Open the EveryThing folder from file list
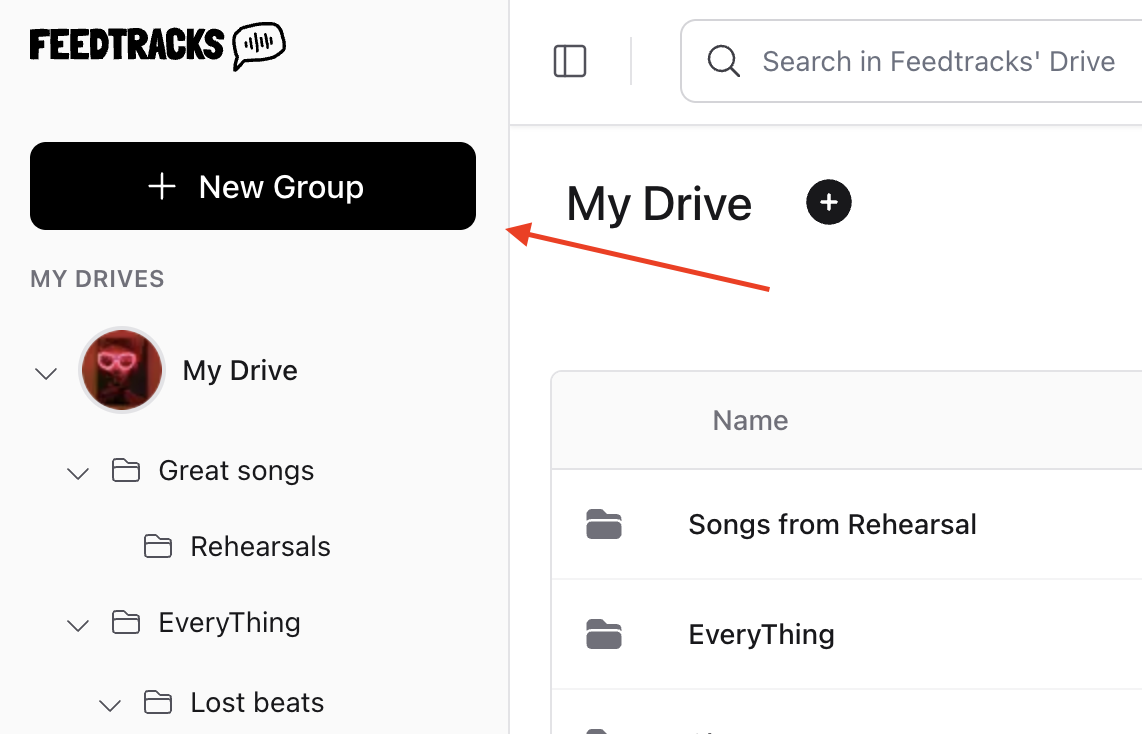The height and width of the screenshot is (734, 1142). tap(761, 634)
